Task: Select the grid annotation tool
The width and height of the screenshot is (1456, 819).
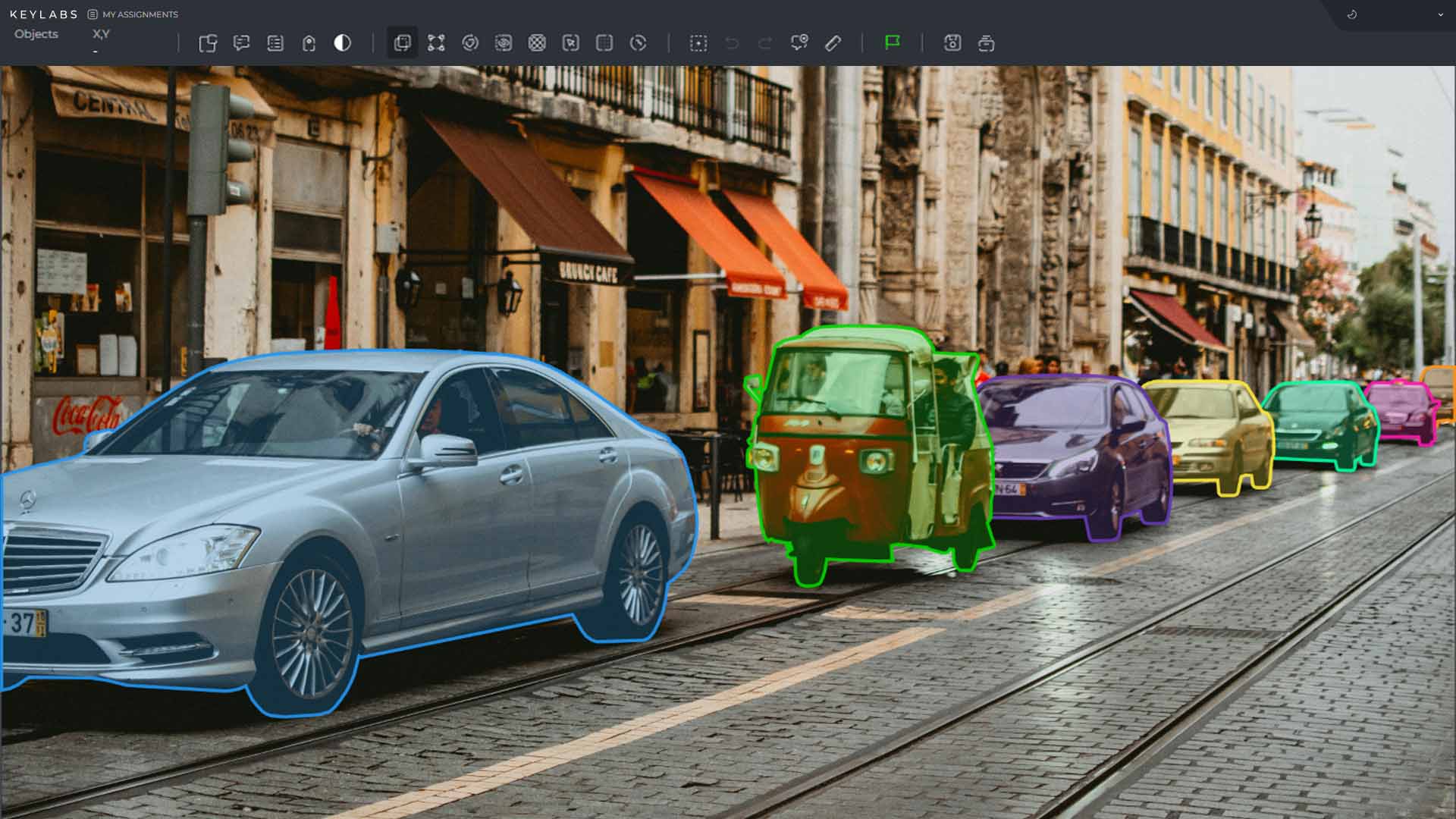Action: tap(604, 43)
